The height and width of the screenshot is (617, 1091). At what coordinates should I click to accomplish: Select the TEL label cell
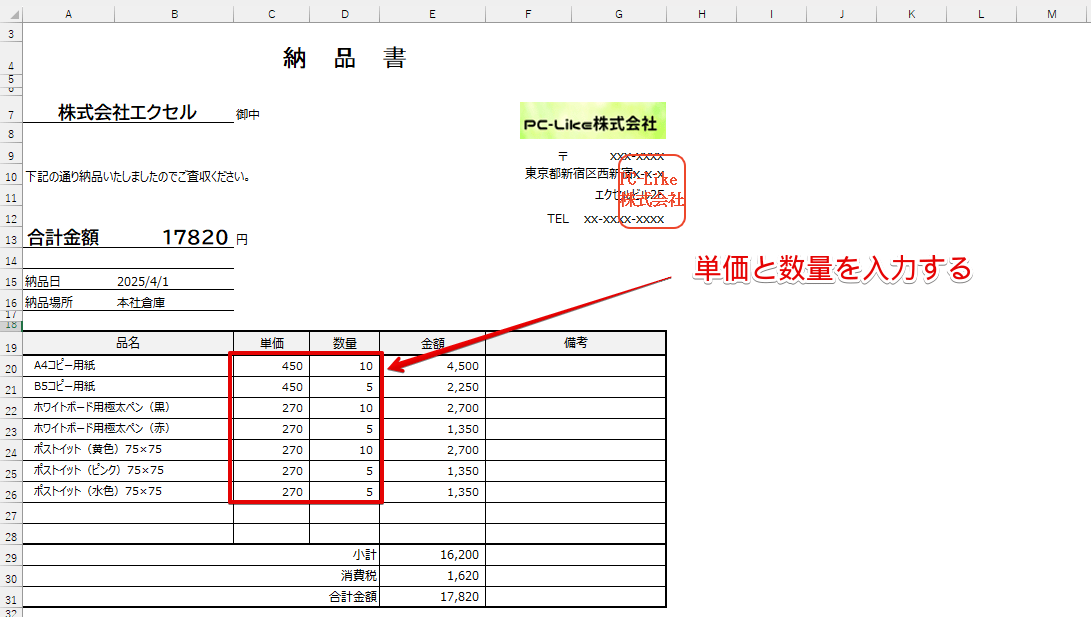click(557, 218)
